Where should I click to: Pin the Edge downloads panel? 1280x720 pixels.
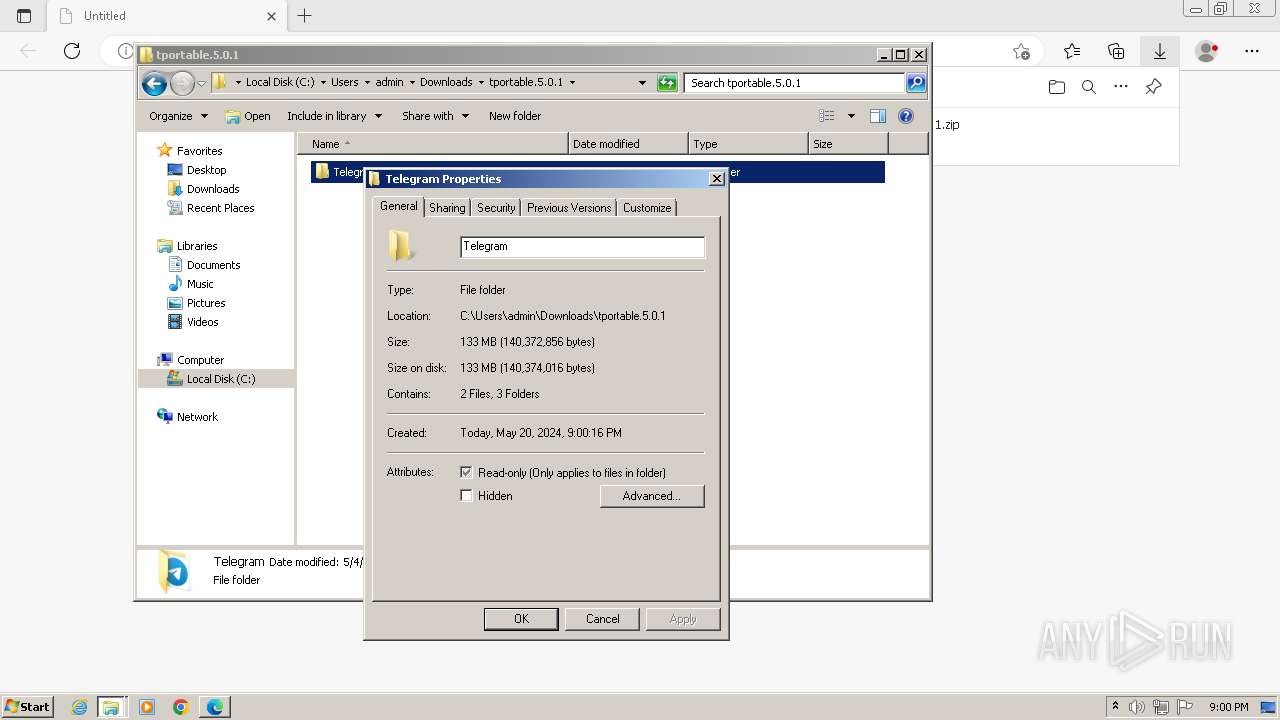(1153, 87)
